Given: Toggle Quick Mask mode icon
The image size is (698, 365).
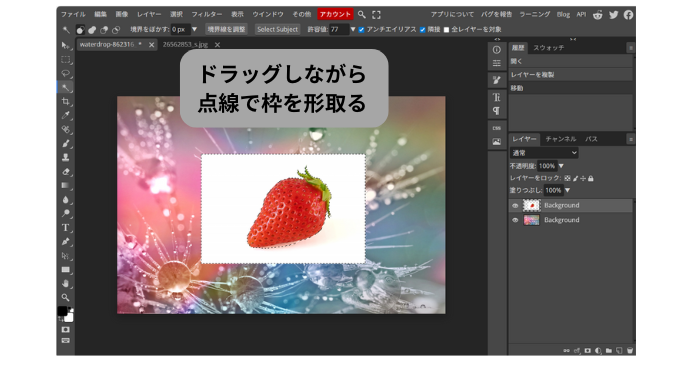Looking at the screenshot, I should [x=65, y=330].
